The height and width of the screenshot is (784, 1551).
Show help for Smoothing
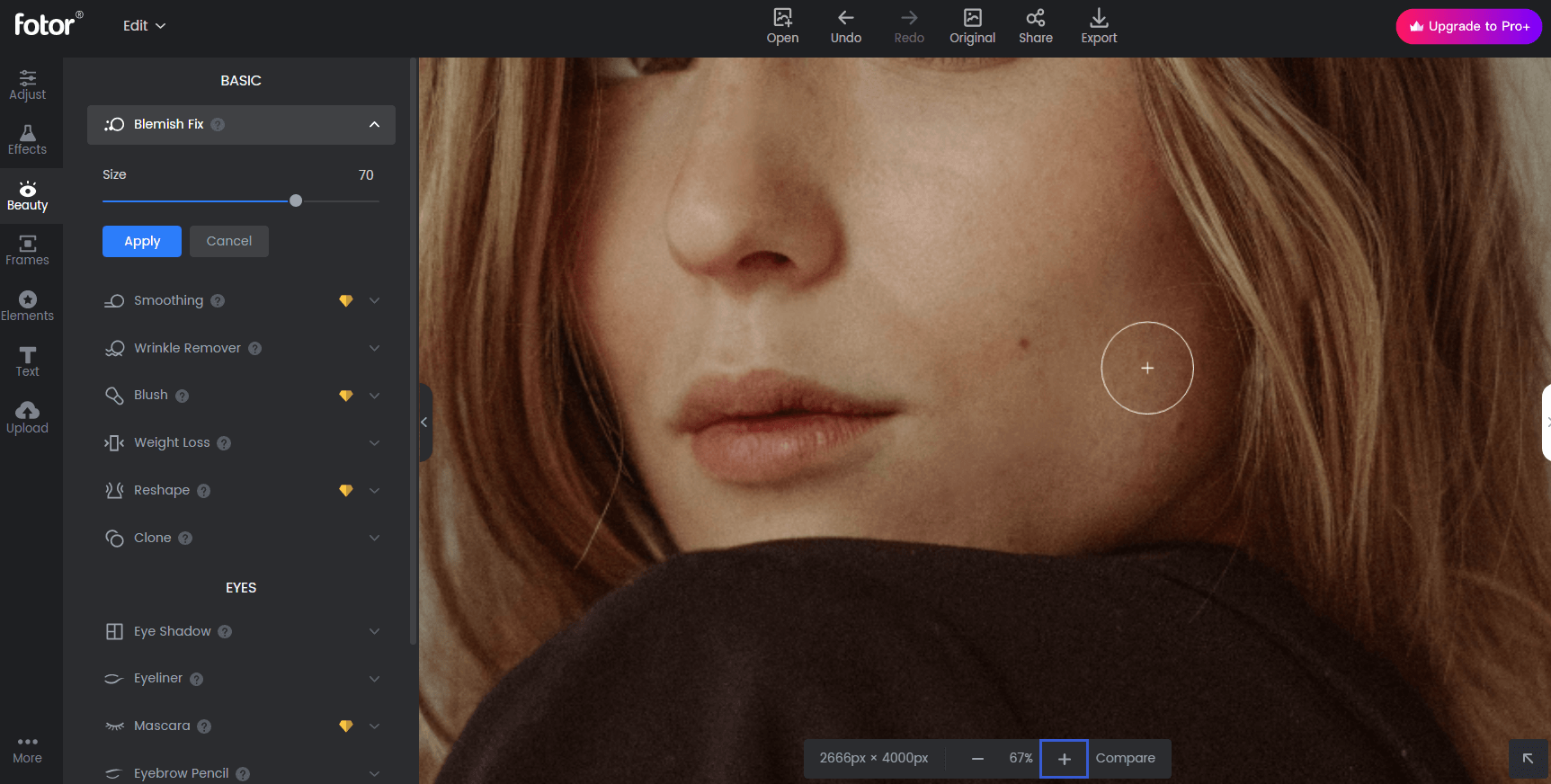pos(218,301)
